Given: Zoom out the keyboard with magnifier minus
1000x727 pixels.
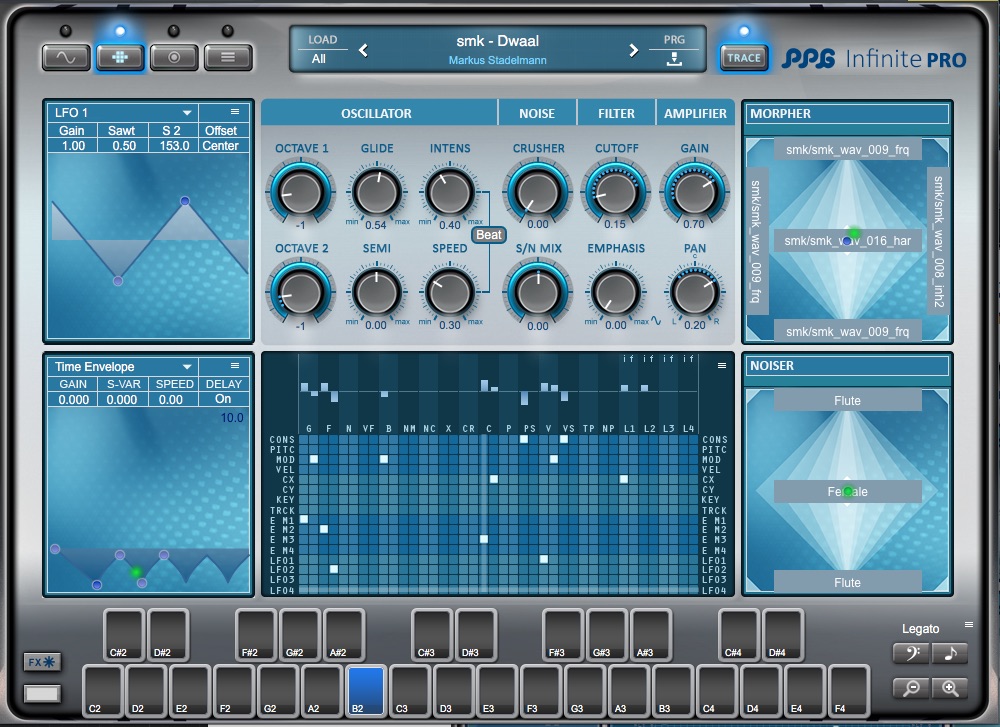Looking at the screenshot, I should pos(910,687).
